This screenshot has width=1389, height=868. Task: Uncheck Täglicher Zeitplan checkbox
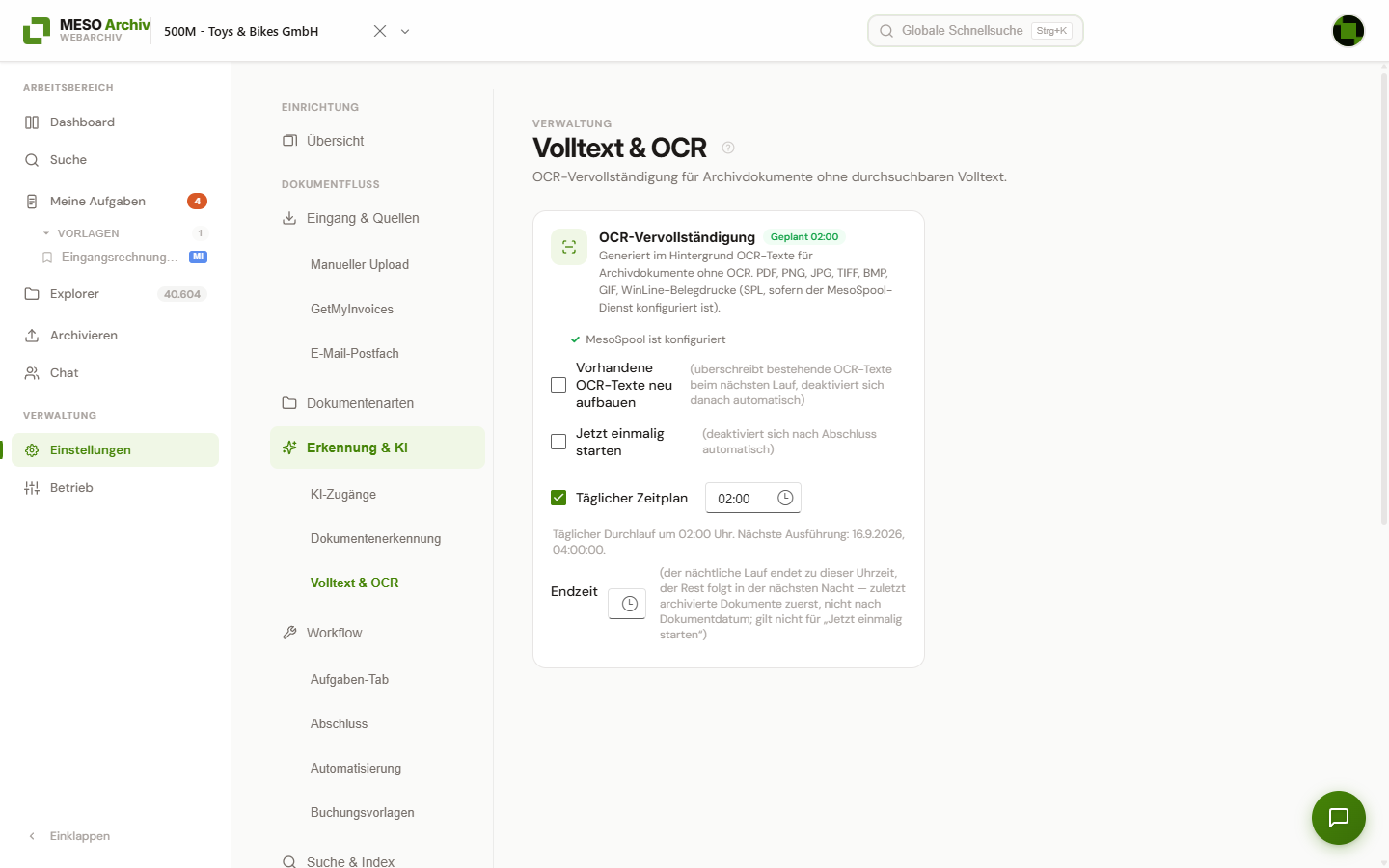coord(558,498)
